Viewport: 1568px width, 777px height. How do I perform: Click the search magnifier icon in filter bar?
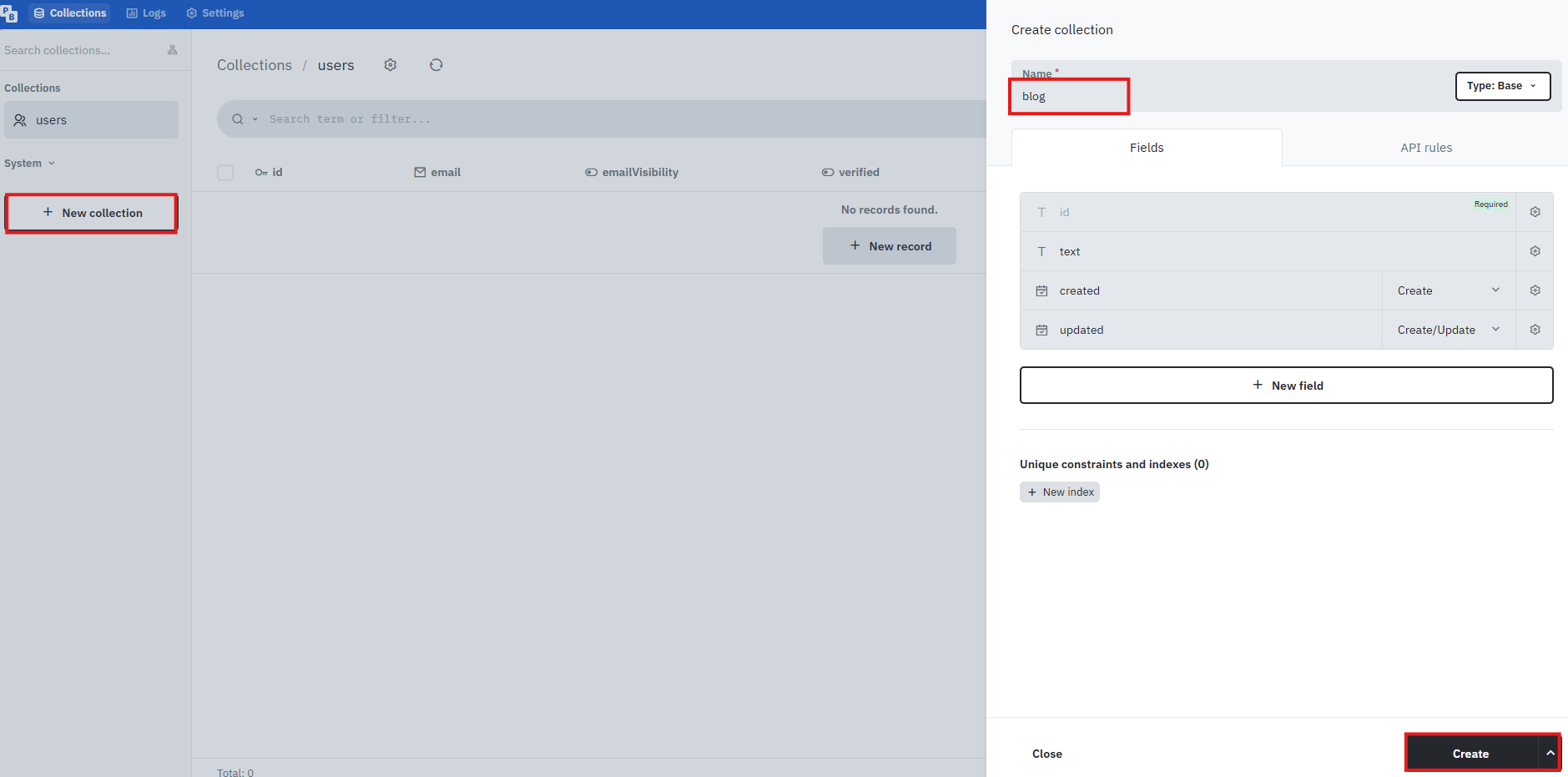(238, 119)
